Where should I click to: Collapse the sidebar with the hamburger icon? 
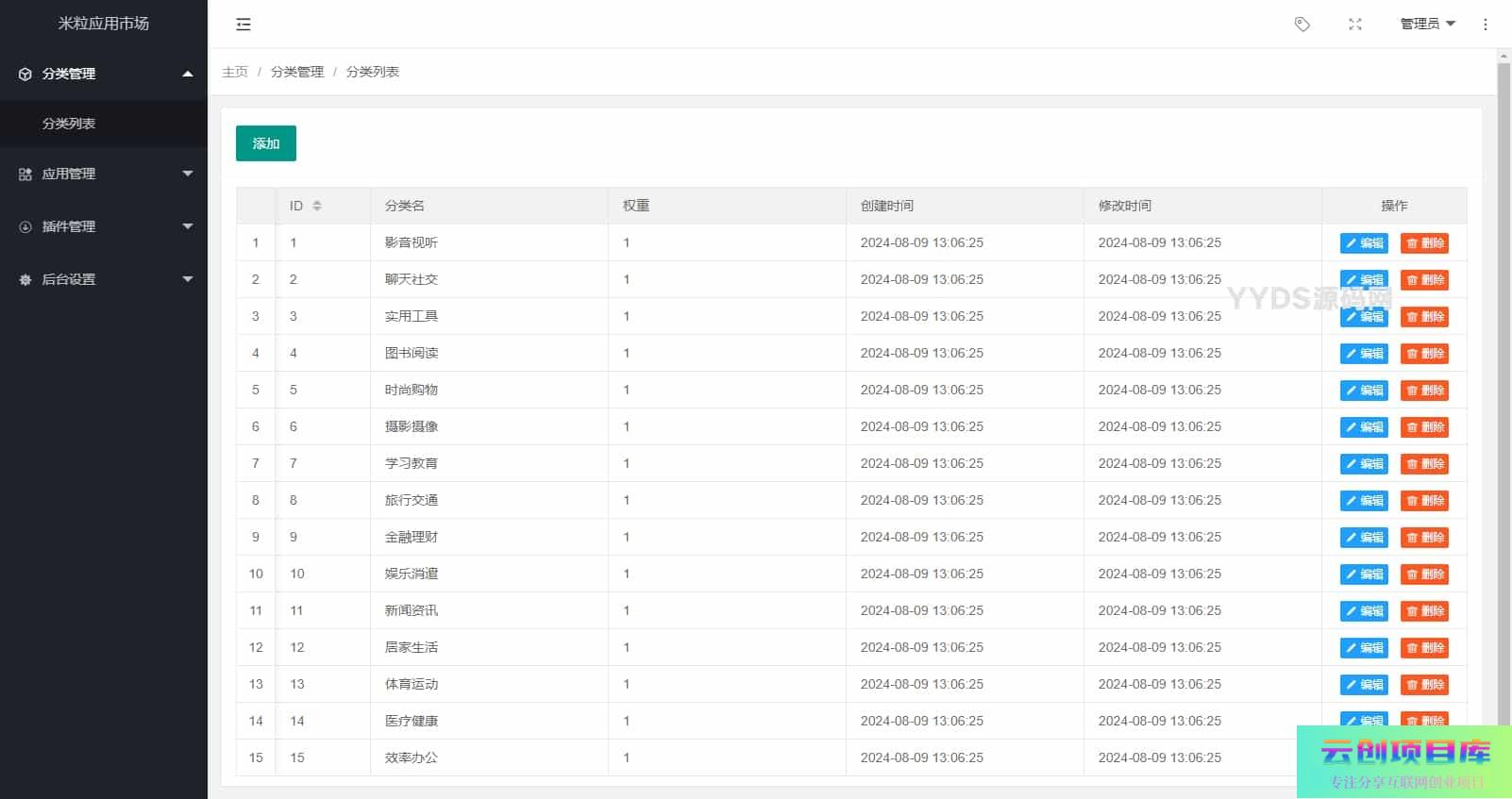[x=244, y=25]
